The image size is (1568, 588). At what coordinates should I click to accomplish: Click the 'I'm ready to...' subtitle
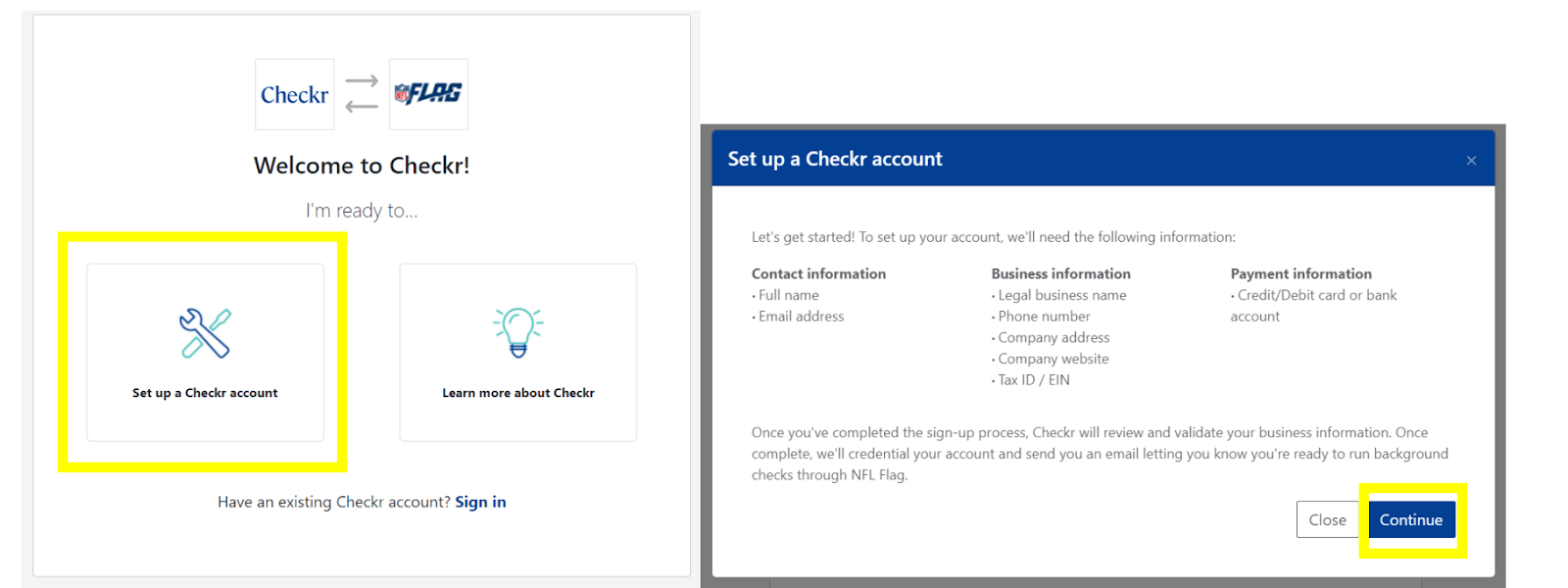pyautogui.click(x=362, y=211)
